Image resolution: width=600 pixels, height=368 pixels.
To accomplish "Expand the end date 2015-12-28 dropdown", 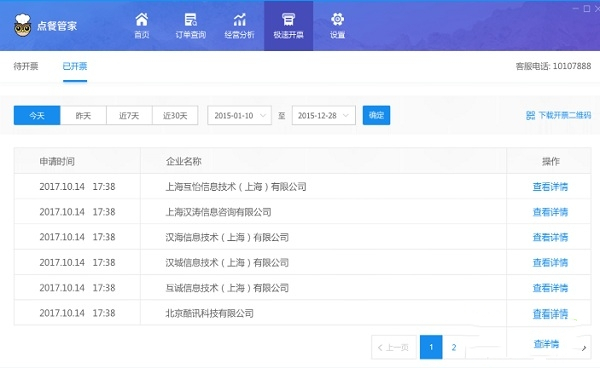I will click(324, 115).
